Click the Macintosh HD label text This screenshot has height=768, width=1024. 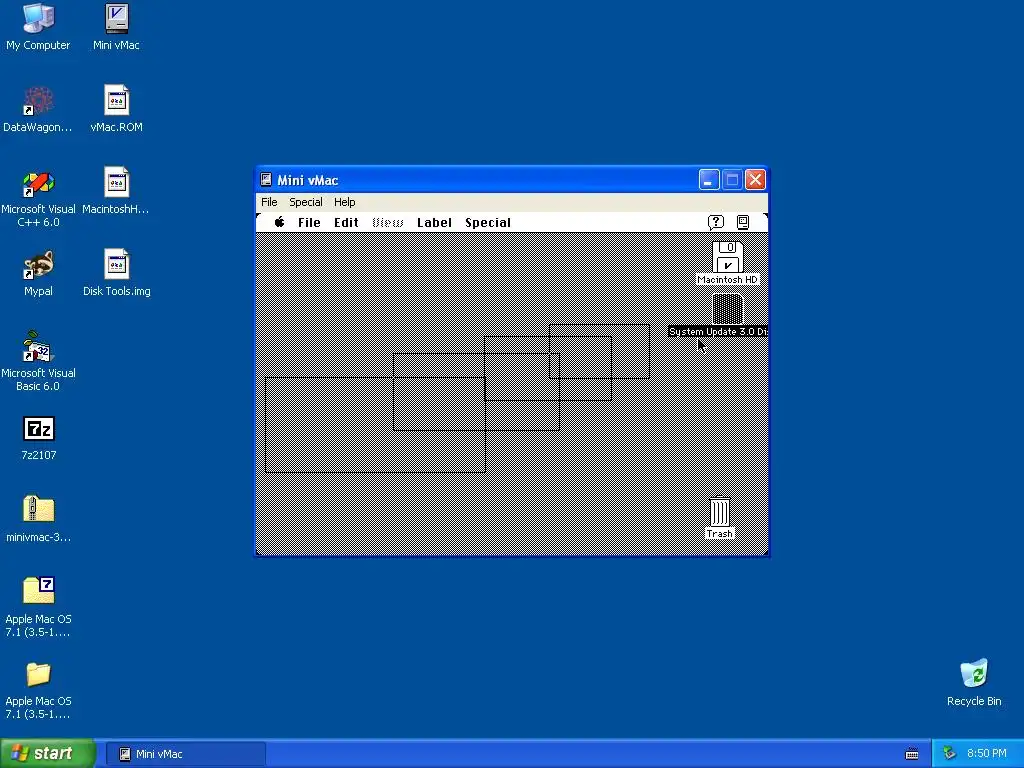[727, 280]
